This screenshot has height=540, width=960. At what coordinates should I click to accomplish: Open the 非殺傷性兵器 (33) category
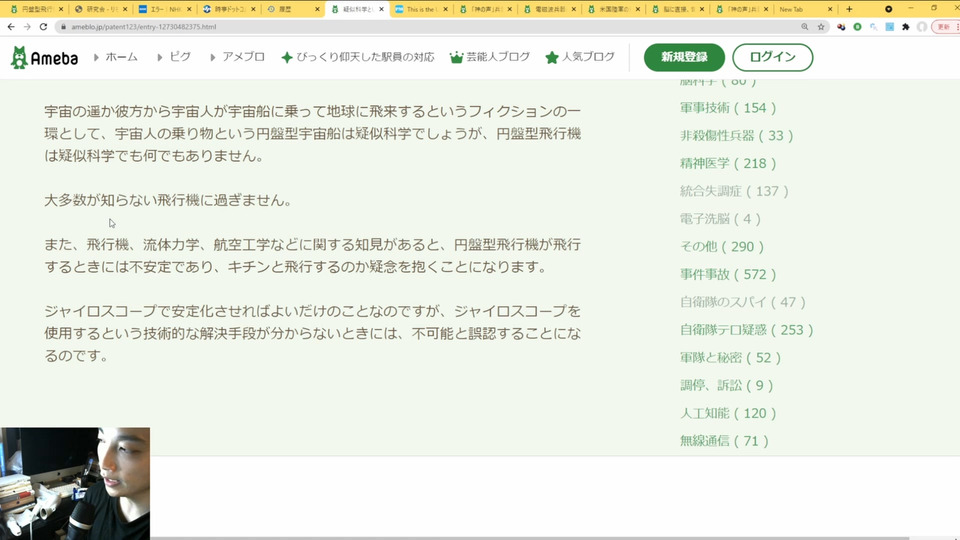[x=737, y=135]
